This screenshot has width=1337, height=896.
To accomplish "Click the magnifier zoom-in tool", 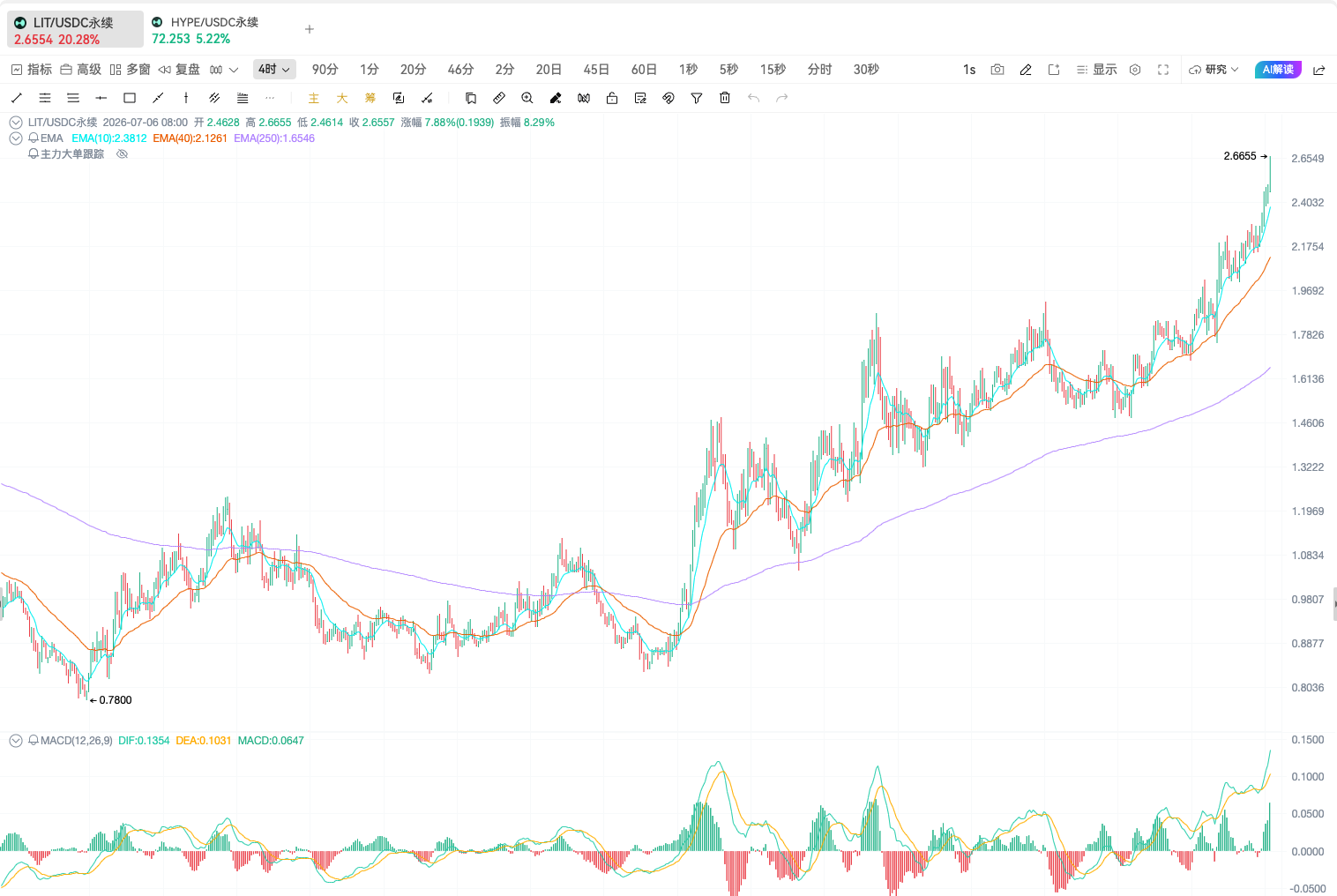I will coord(527,98).
